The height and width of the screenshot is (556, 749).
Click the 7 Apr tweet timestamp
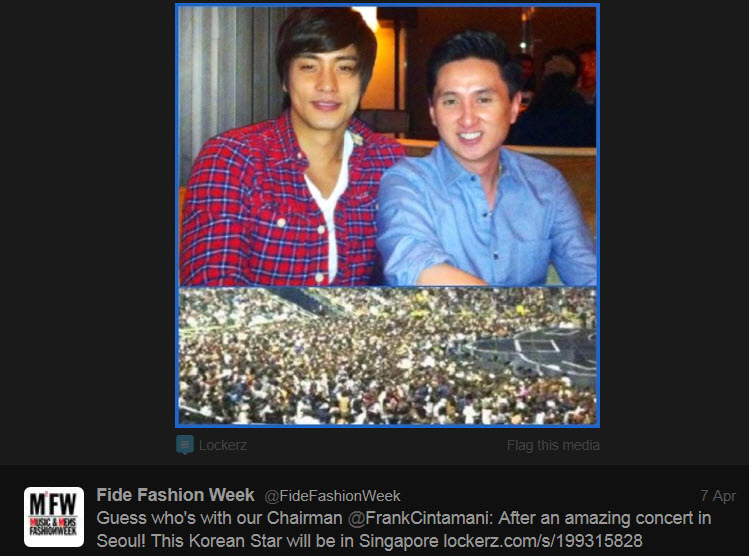pyautogui.click(x=718, y=496)
